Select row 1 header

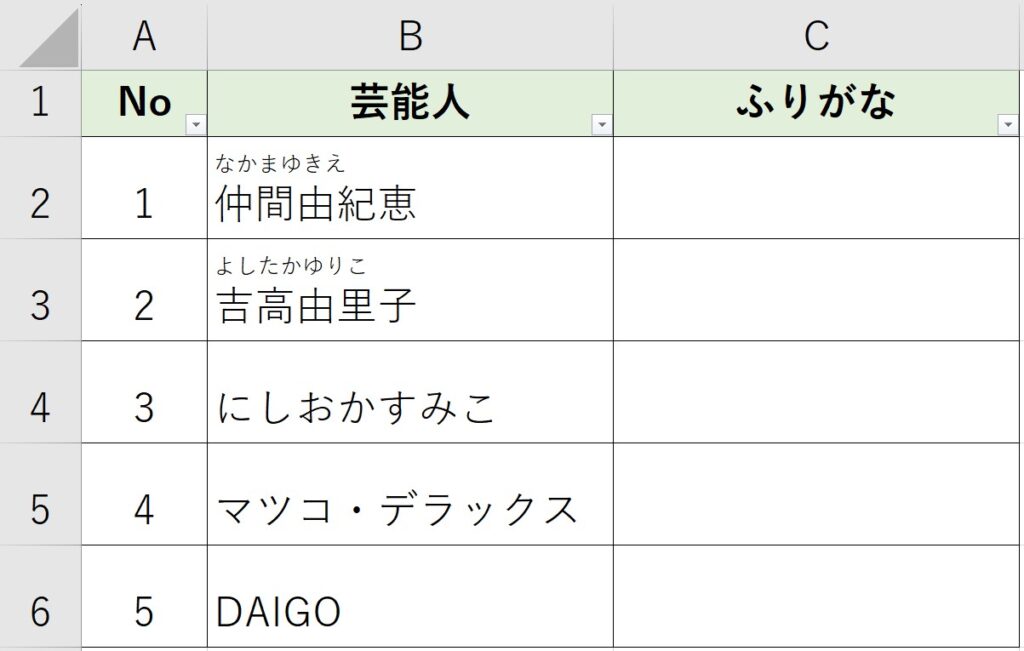(39, 100)
